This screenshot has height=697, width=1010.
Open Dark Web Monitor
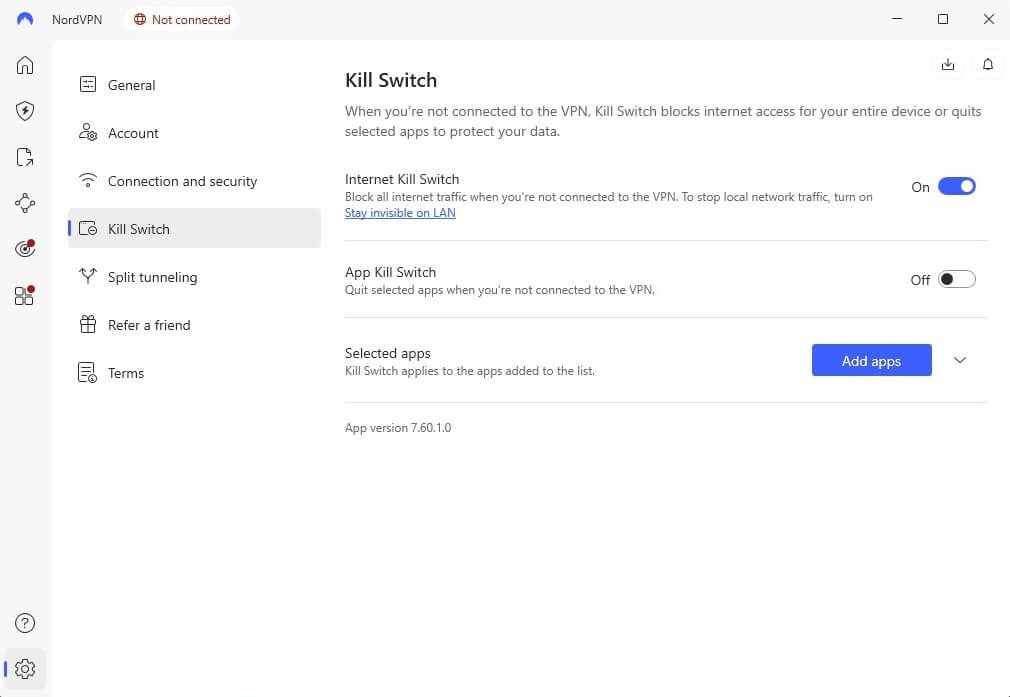coord(24,249)
